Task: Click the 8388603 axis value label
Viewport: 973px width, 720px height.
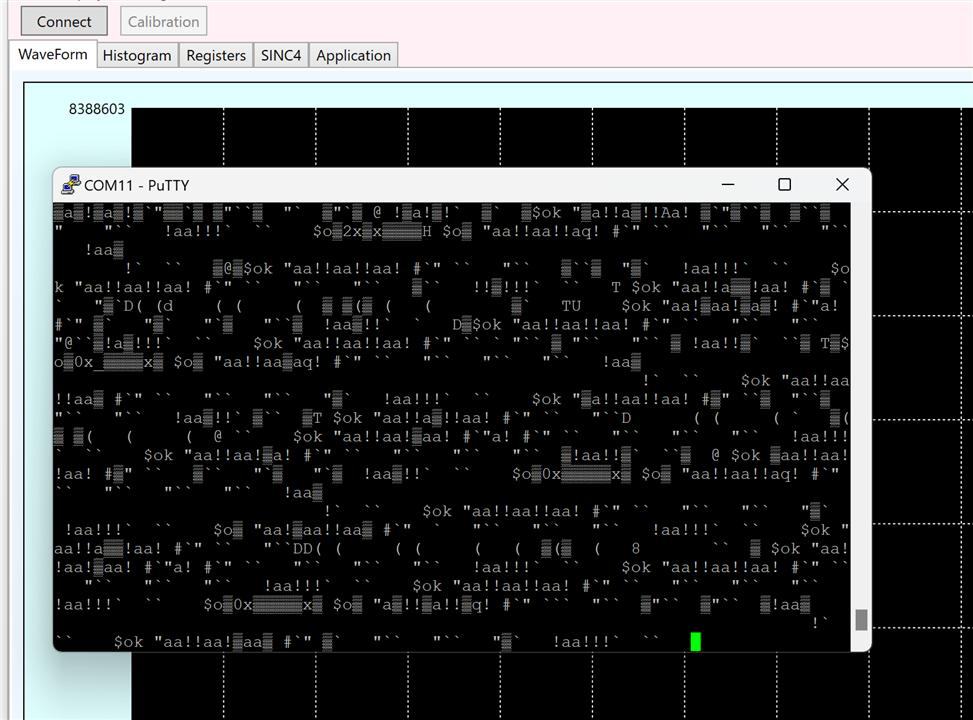Action: 97,109
